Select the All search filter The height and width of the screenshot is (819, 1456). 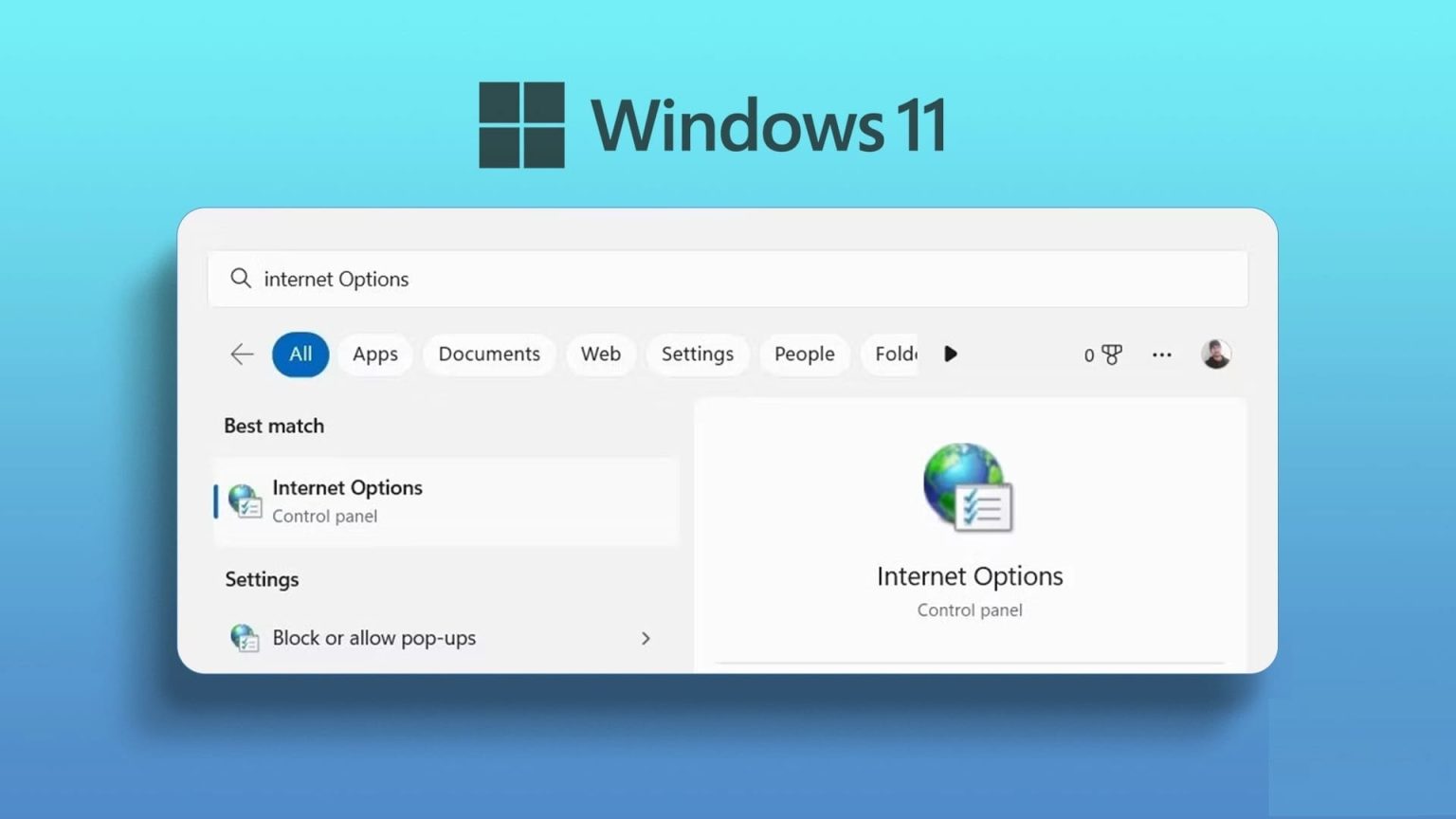300,354
